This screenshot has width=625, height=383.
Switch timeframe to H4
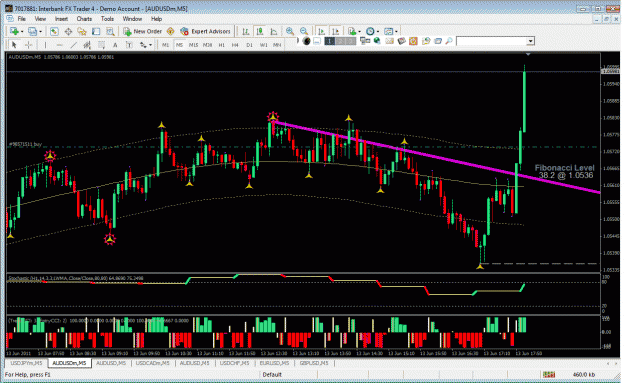pyautogui.click(x=235, y=45)
